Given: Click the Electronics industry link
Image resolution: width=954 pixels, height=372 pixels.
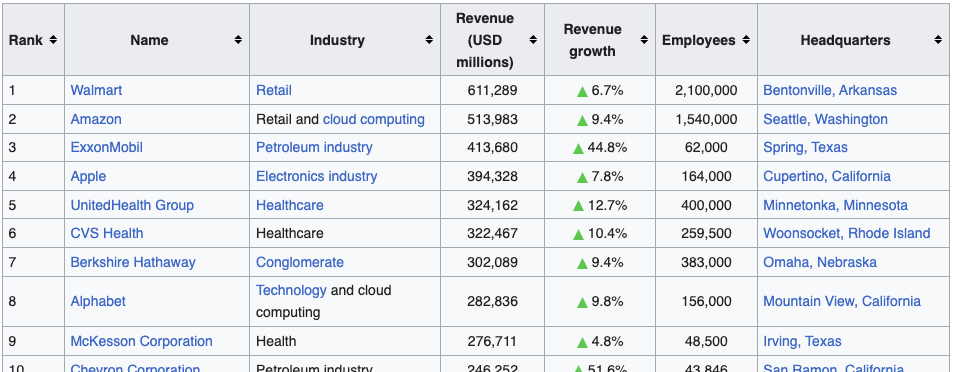Looking at the screenshot, I should 316,177.
